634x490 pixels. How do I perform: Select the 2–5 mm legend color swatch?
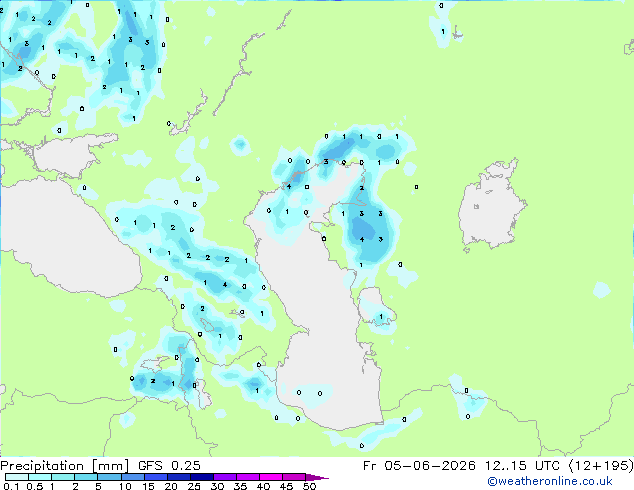point(86,477)
